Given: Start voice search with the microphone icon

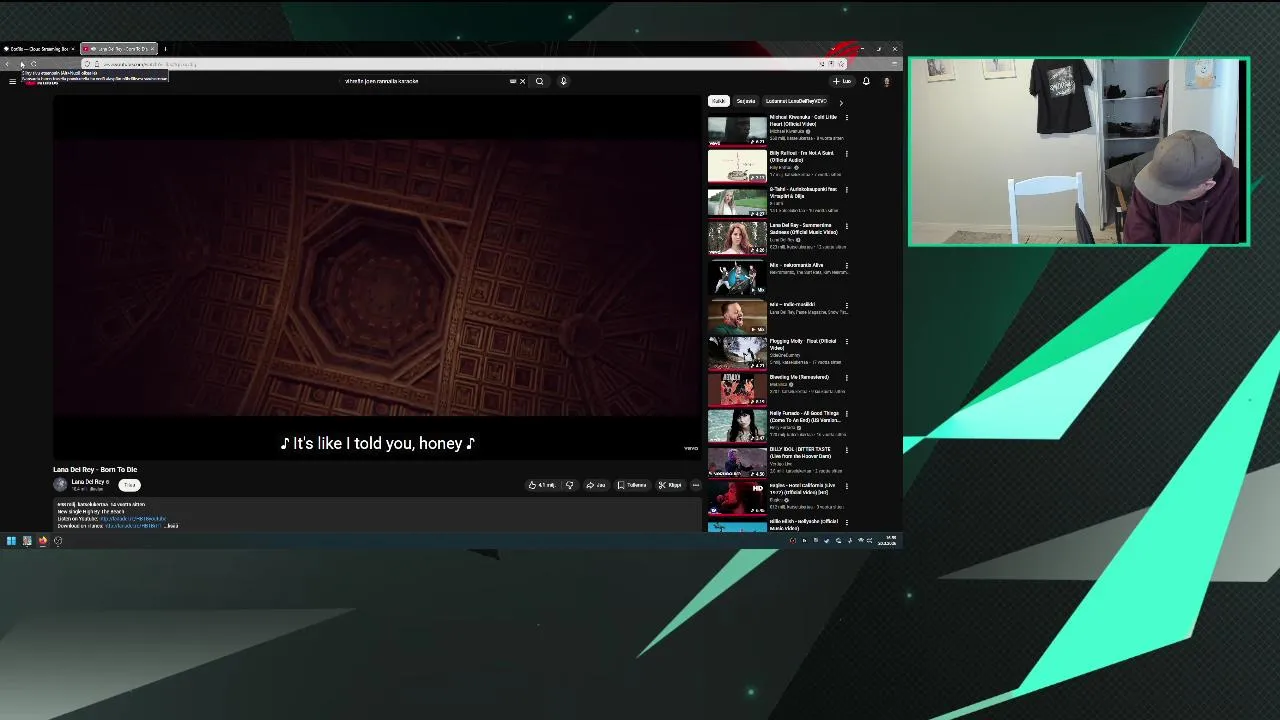Looking at the screenshot, I should tap(563, 81).
